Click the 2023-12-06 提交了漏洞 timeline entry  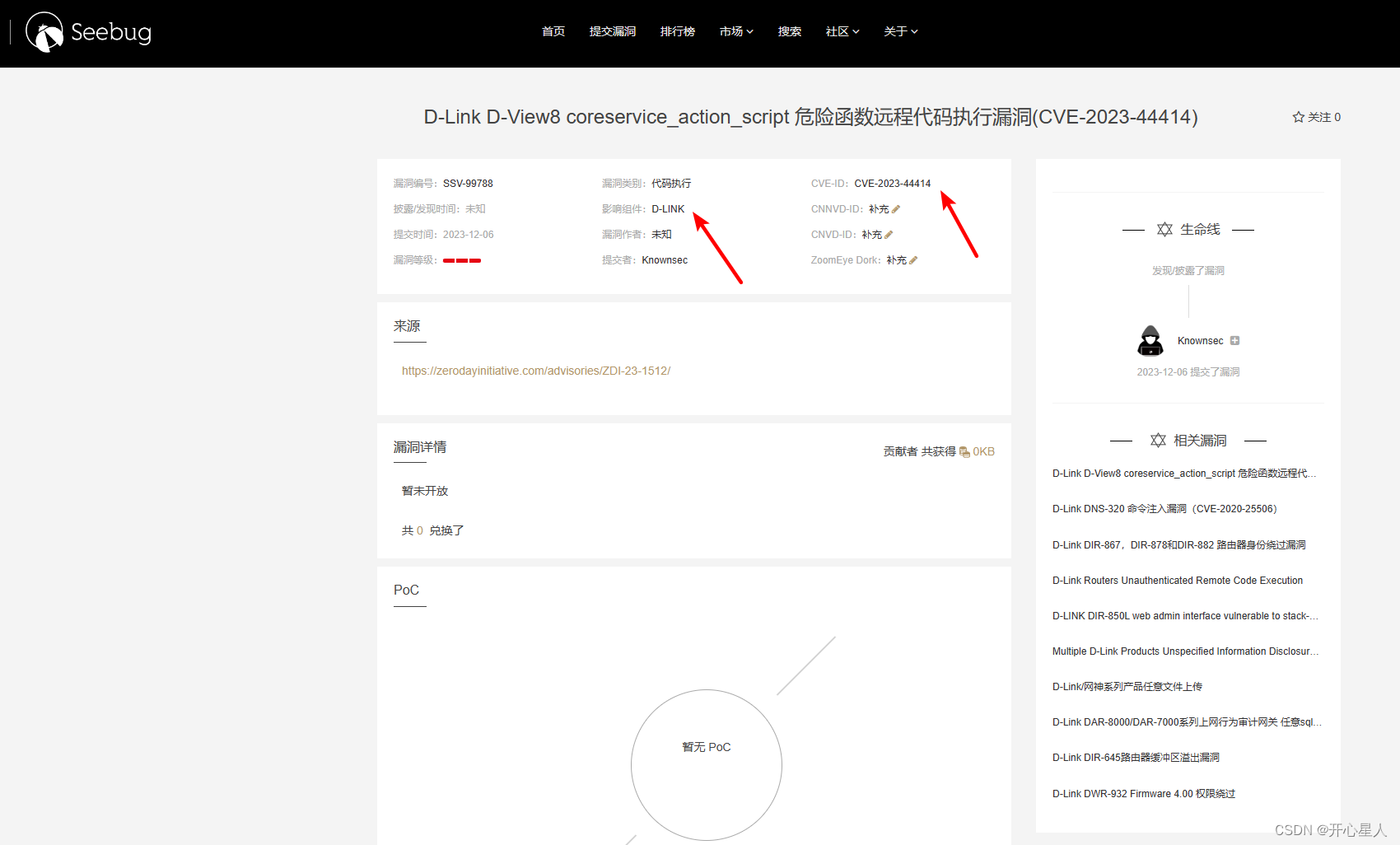click(x=1188, y=372)
